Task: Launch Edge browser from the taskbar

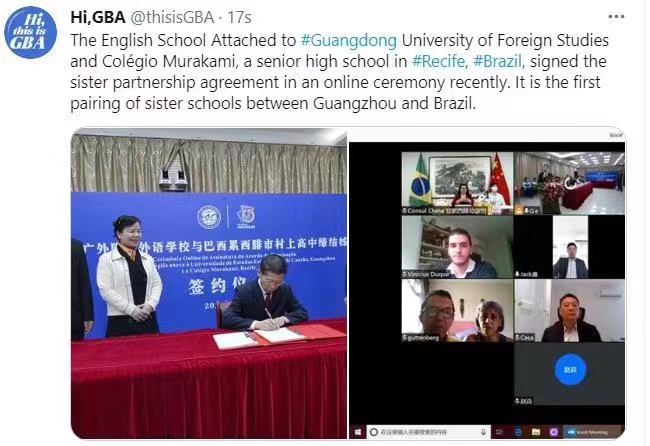Action: tap(518, 432)
